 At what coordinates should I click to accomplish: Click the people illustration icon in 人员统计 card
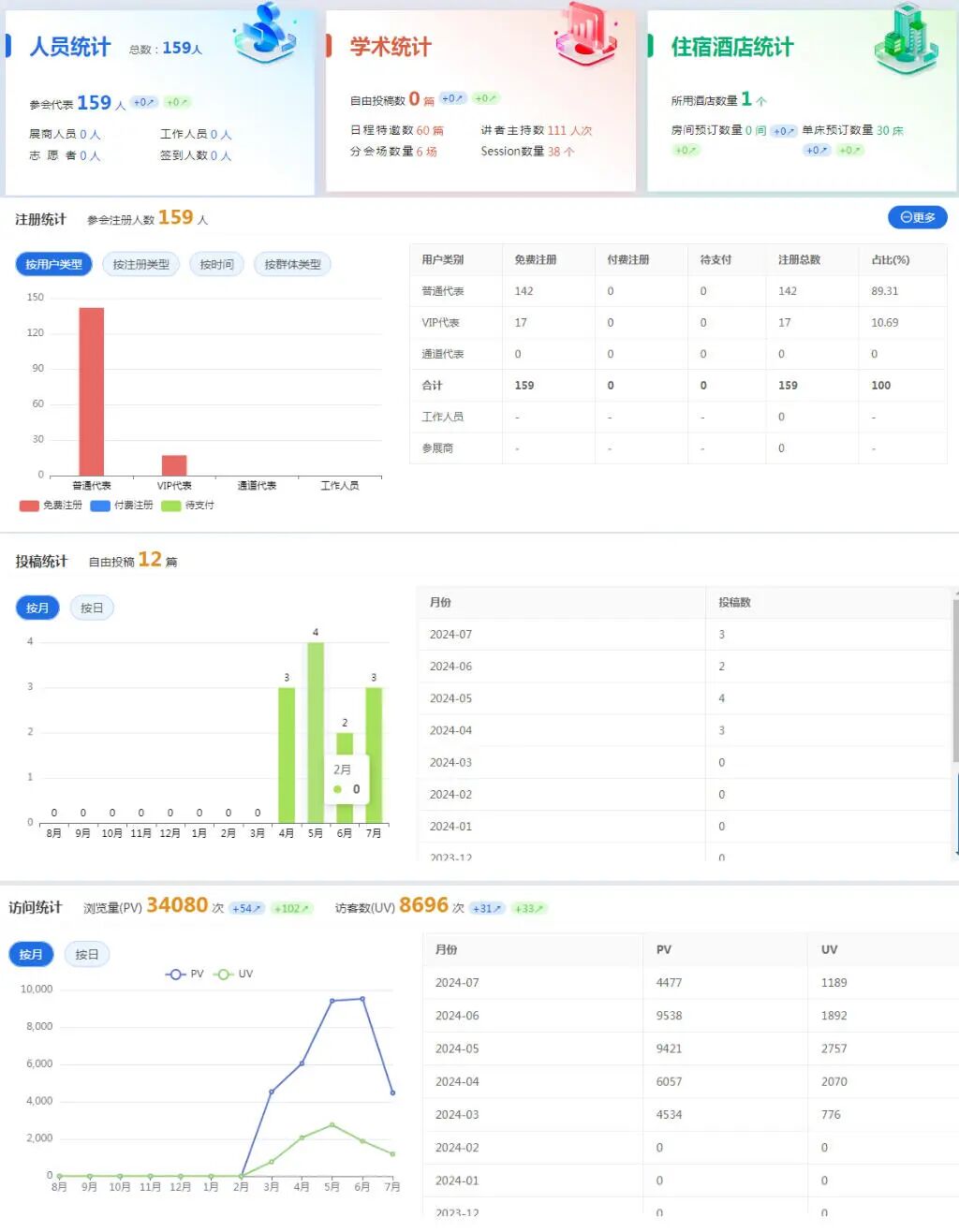pos(265,35)
